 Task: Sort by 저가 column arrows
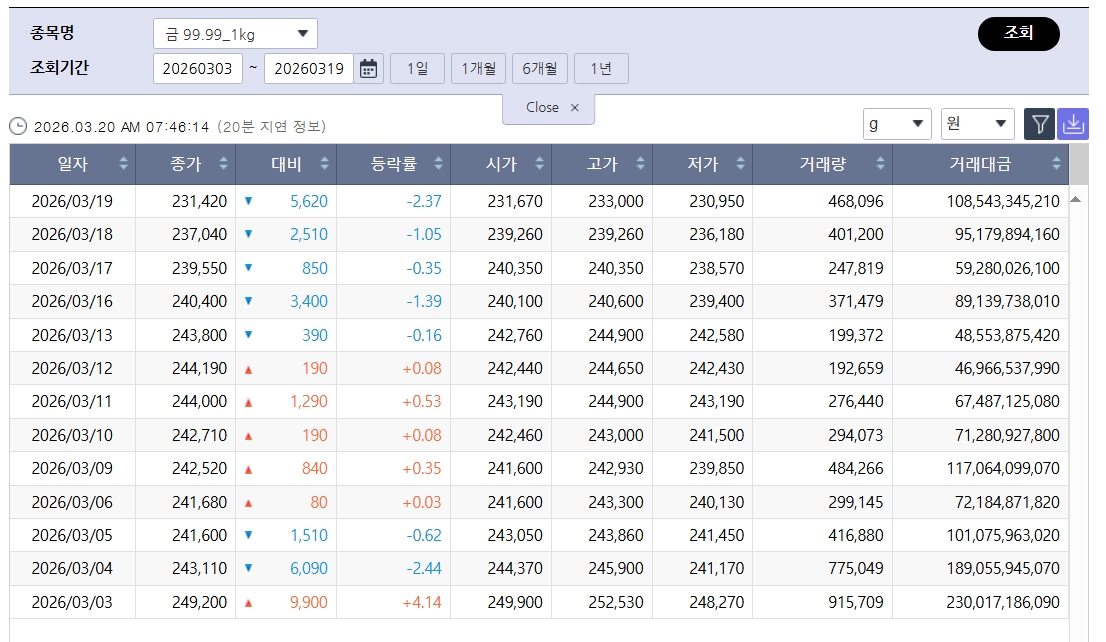pos(740,164)
